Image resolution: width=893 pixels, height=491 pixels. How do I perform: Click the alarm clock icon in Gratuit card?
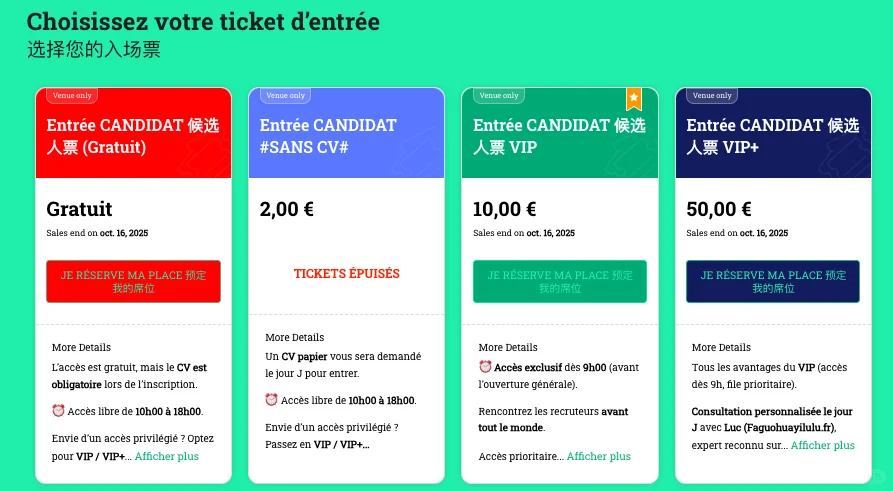click(x=58, y=411)
